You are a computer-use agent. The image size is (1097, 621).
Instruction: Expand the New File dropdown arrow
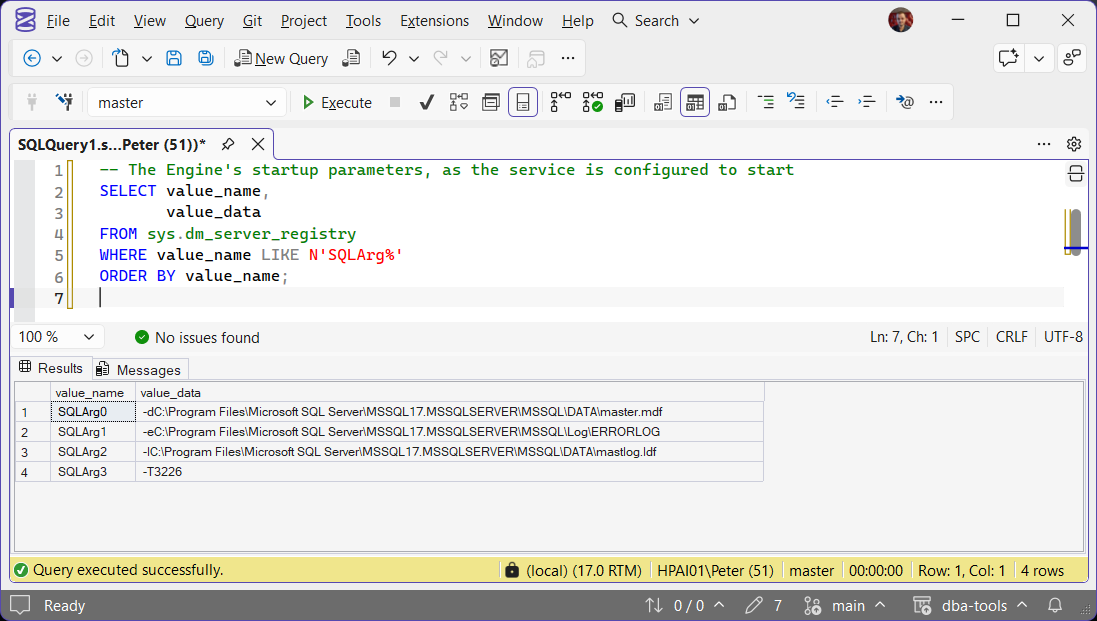tap(147, 59)
